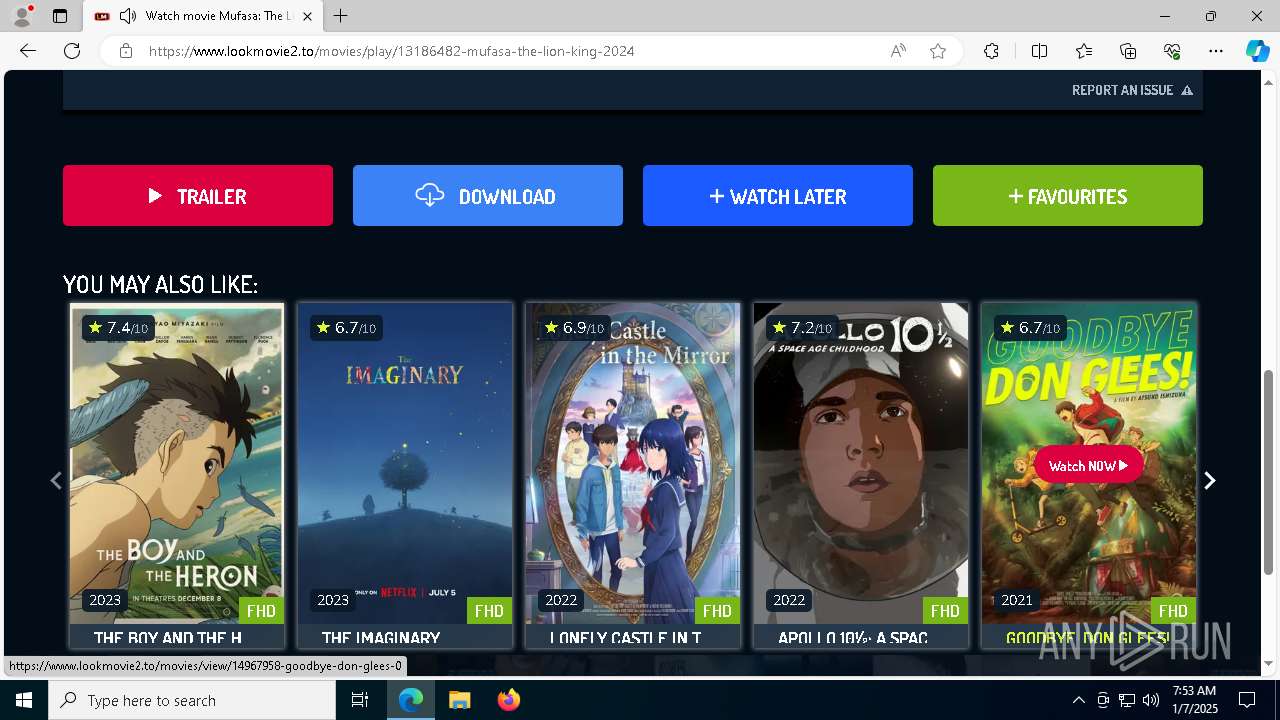Open The Boy and the Heron poster
Screen dimensions: 1280x720
[x=177, y=465]
